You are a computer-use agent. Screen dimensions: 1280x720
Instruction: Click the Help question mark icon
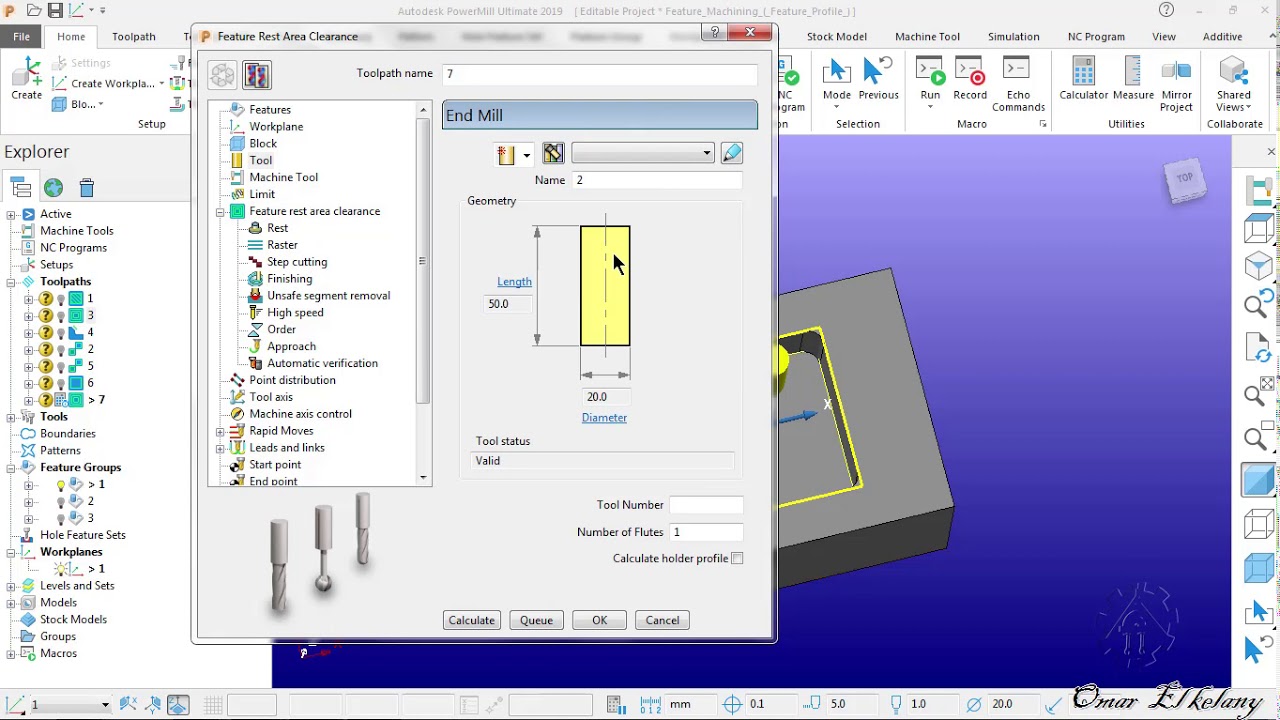point(1166,10)
